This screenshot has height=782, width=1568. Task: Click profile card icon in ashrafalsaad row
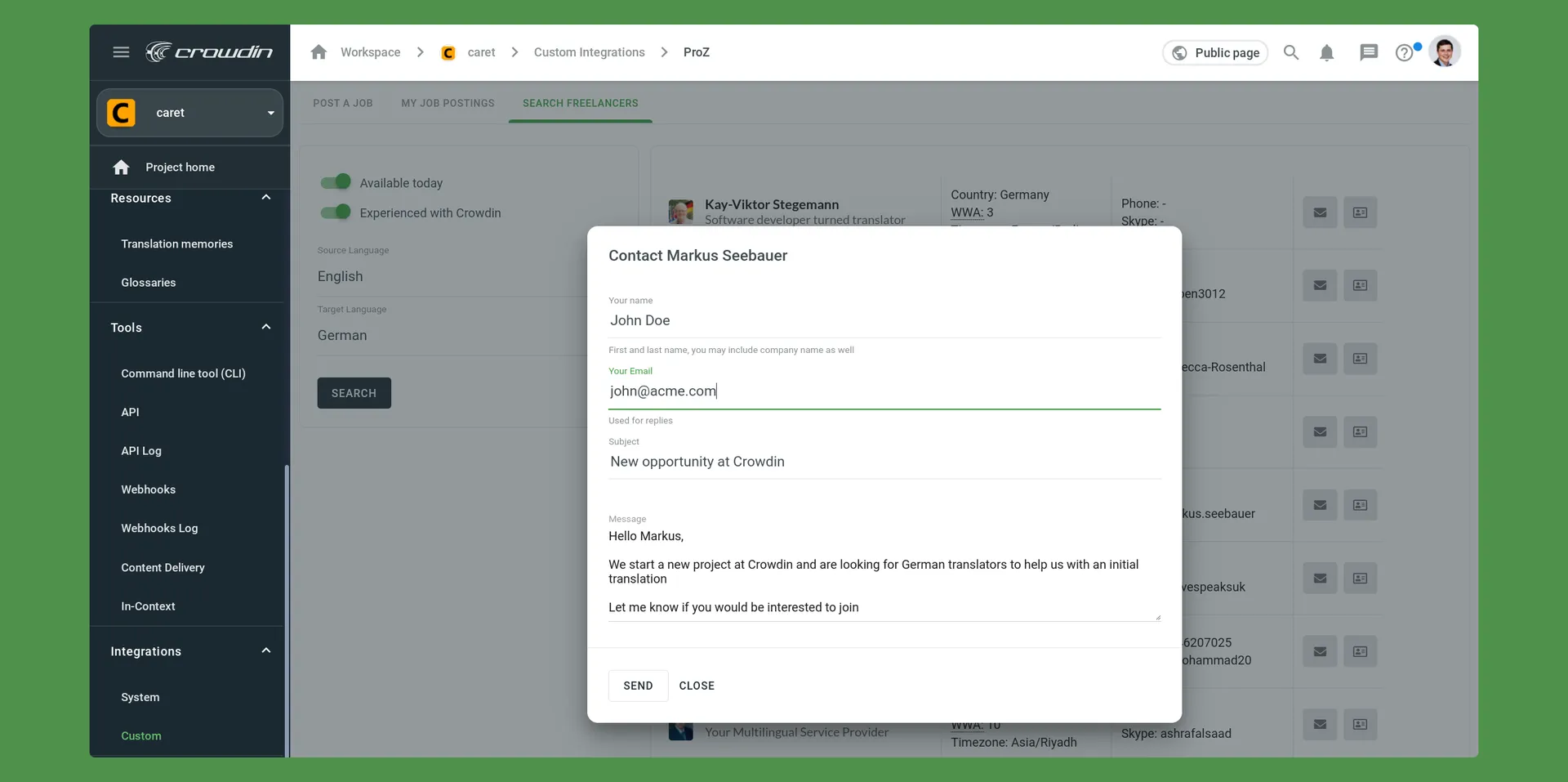[1360, 724]
